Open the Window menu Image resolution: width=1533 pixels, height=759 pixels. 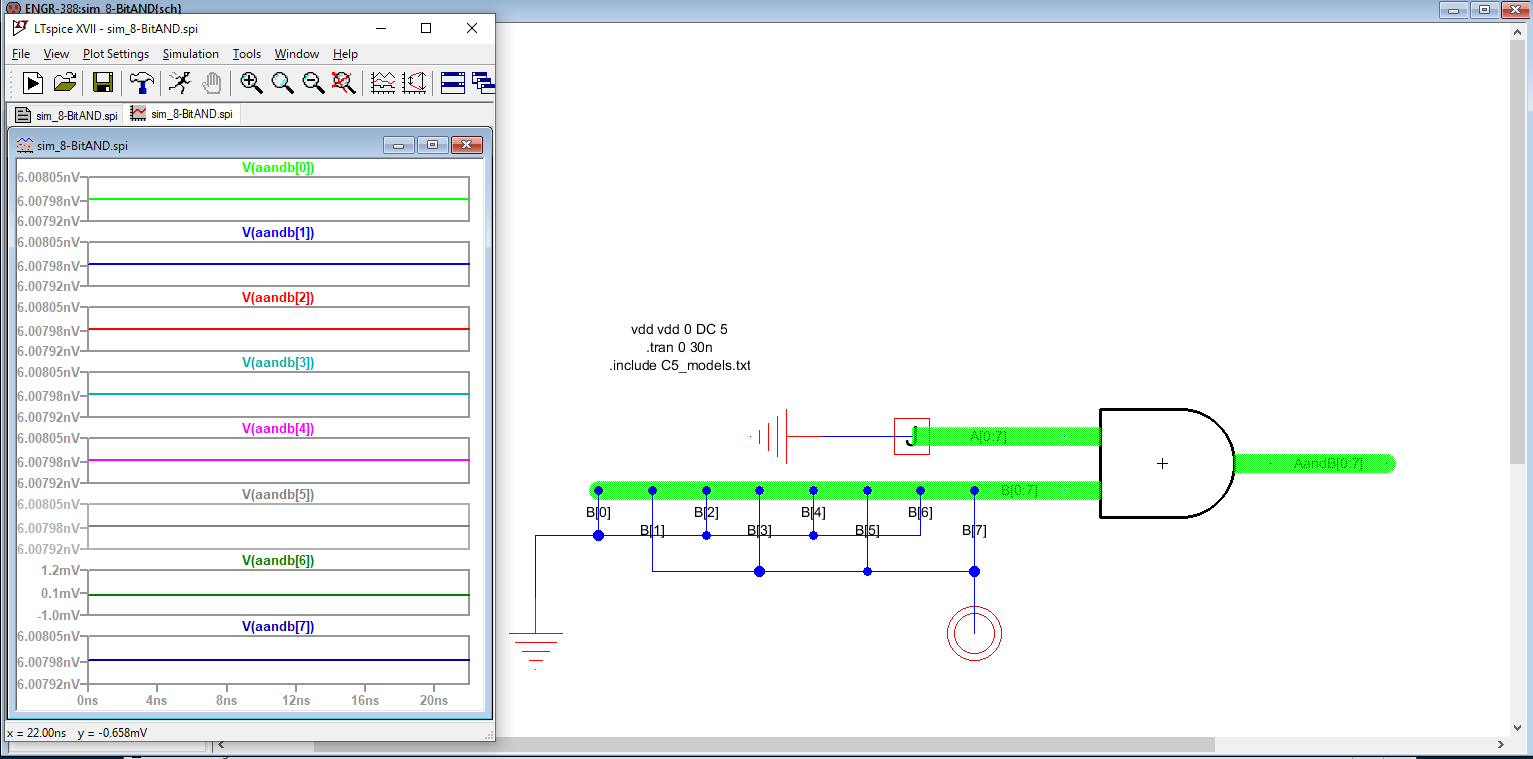pyautogui.click(x=297, y=54)
